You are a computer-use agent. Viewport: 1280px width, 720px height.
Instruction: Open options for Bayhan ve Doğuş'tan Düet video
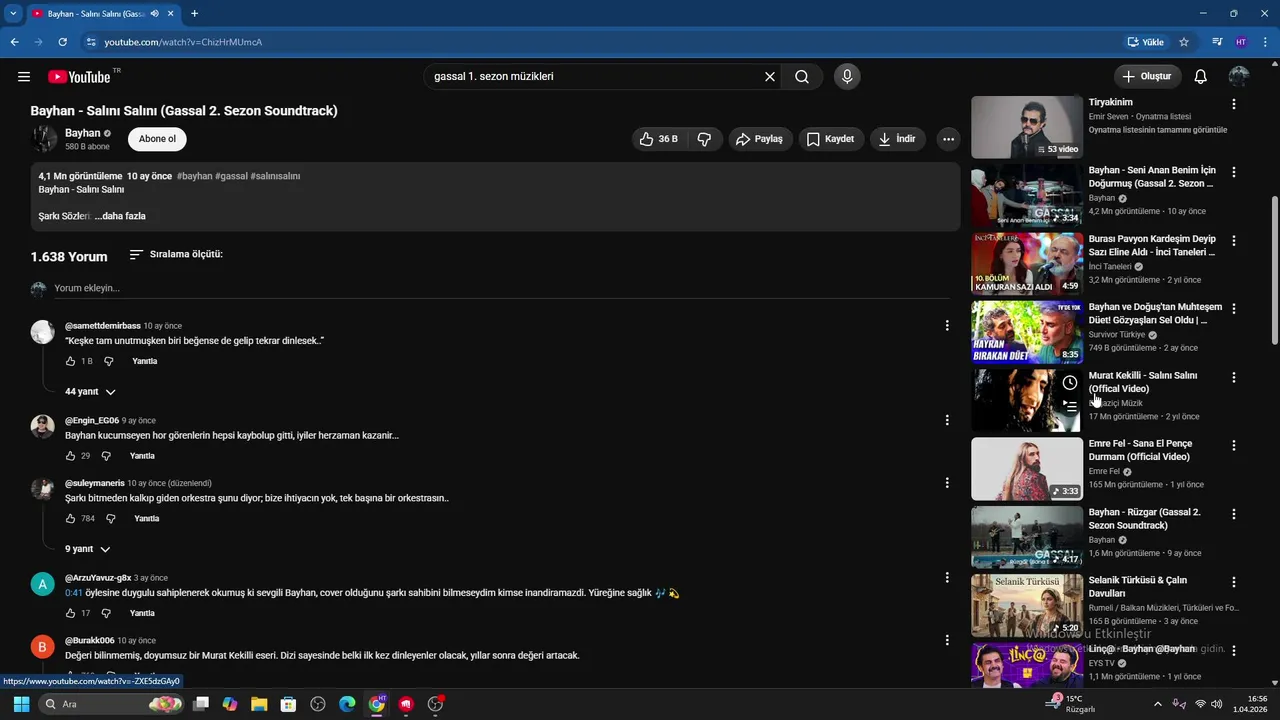(x=1233, y=309)
